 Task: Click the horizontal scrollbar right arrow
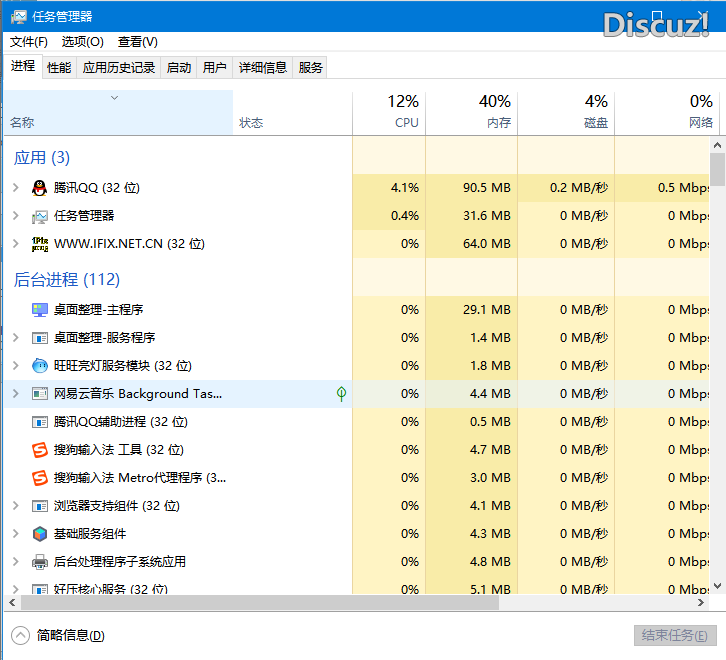click(x=701, y=603)
